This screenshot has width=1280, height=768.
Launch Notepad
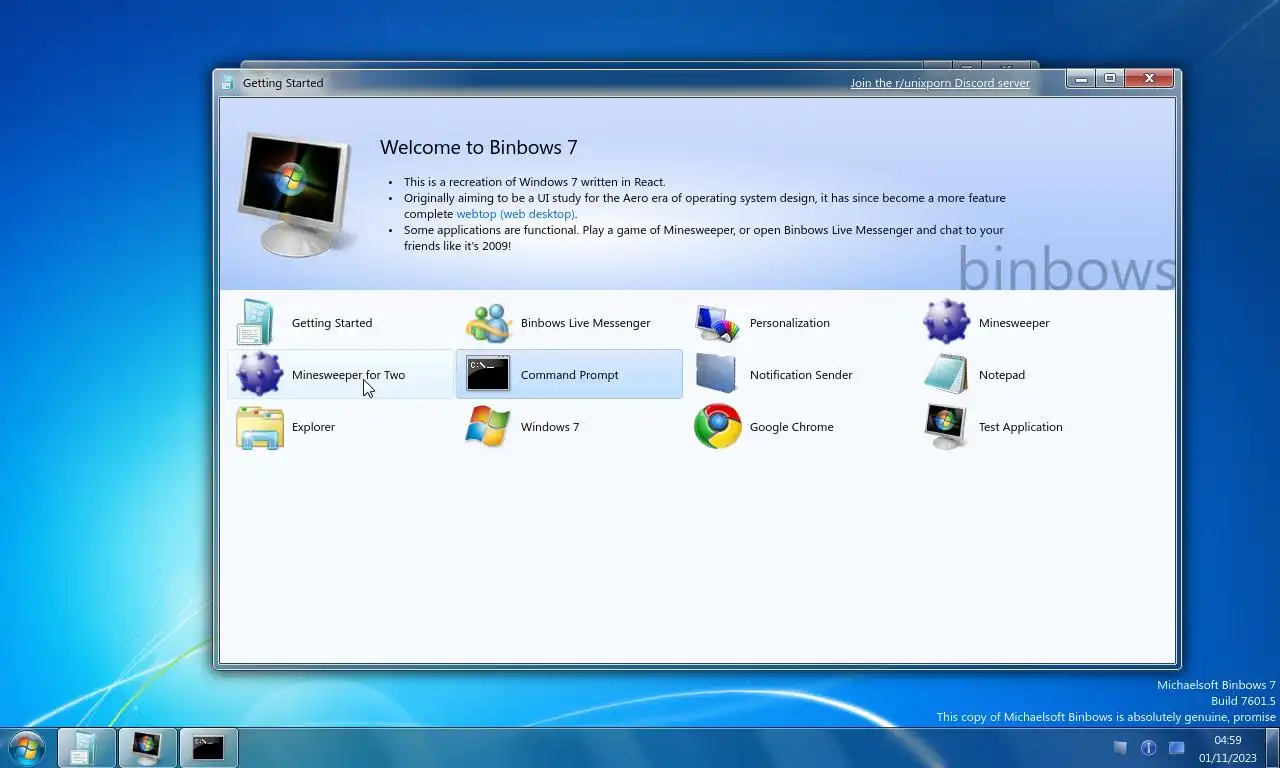(1027, 375)
